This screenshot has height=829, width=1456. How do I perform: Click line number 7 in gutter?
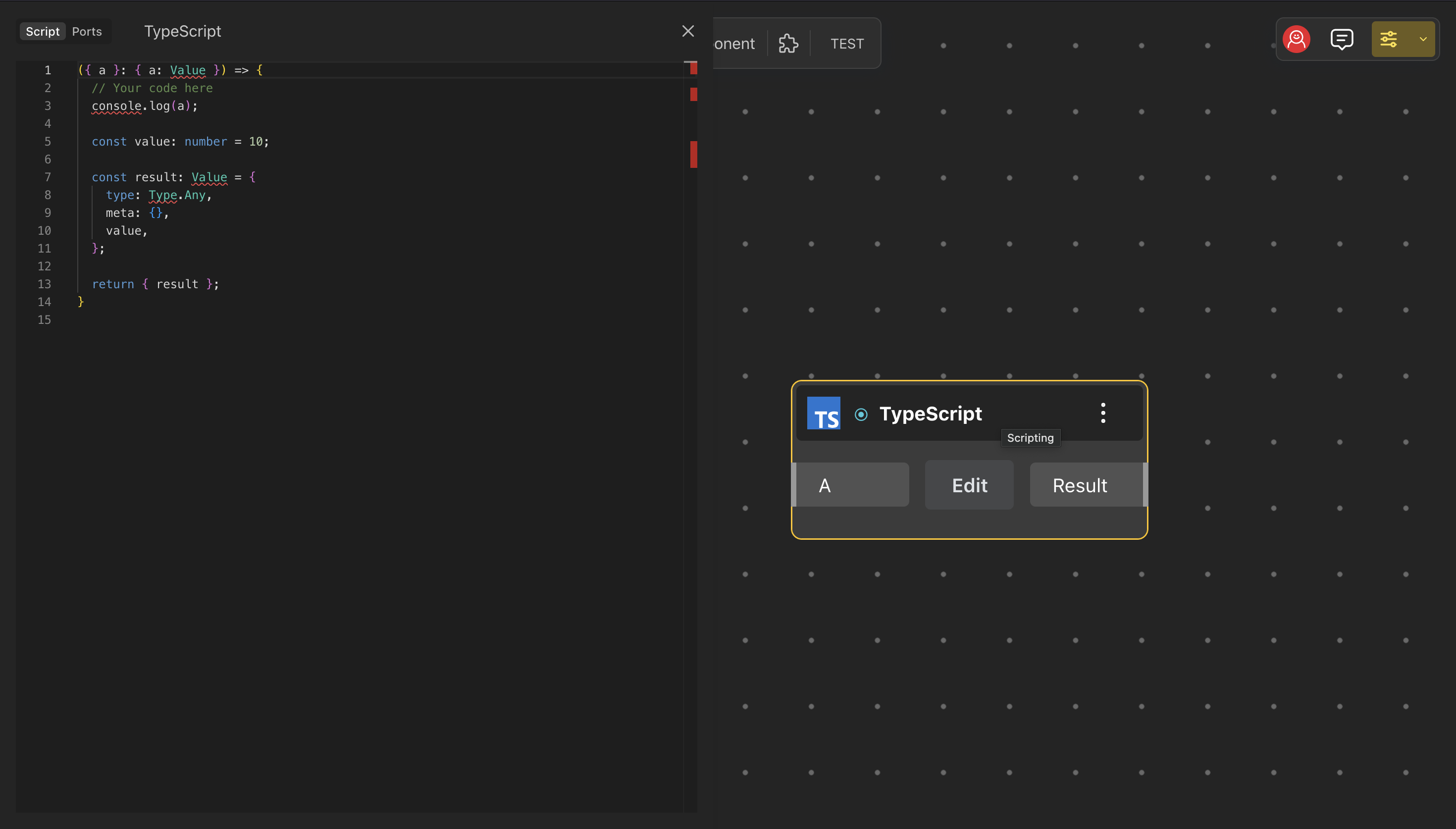tap(48, 177)
